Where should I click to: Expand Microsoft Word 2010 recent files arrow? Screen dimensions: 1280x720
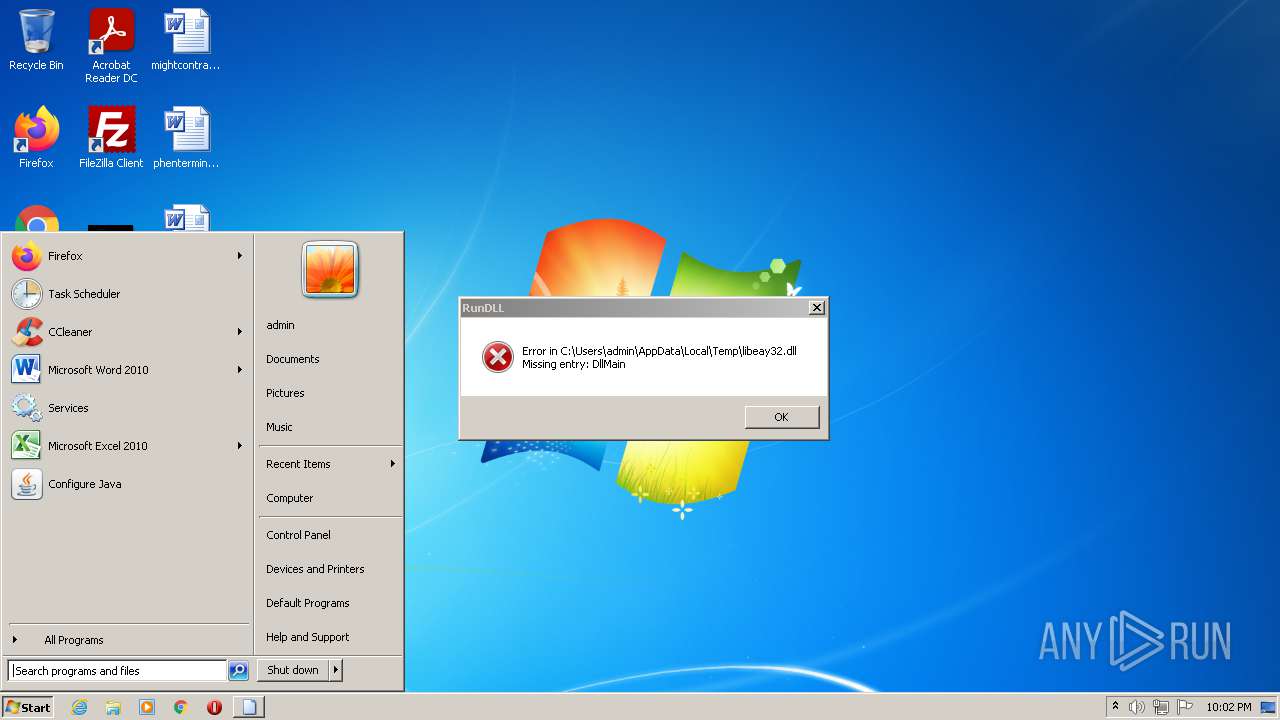[x=240, y=370]
